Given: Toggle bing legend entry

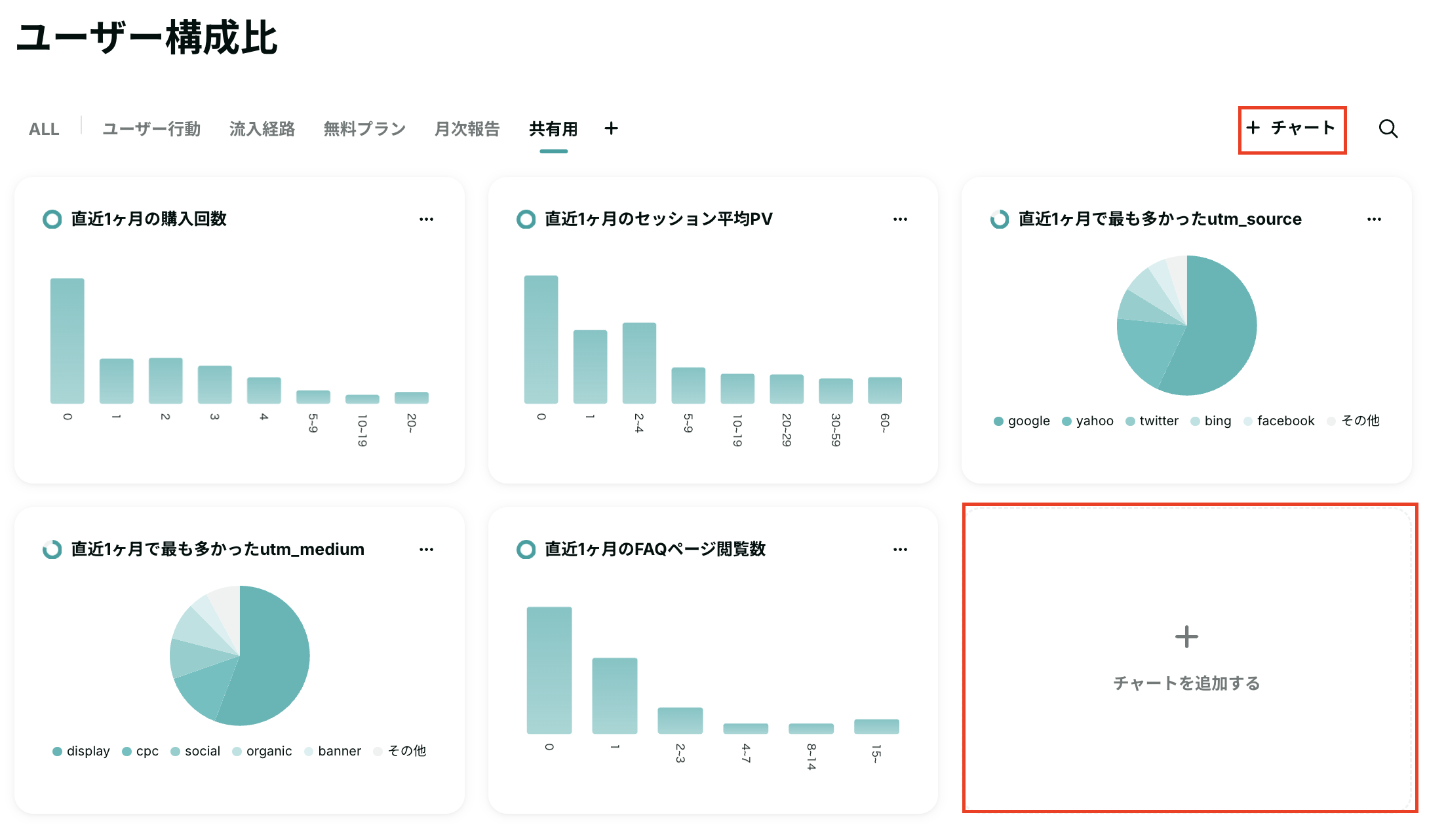Looking at the screenshot, I should [1211, 421].
